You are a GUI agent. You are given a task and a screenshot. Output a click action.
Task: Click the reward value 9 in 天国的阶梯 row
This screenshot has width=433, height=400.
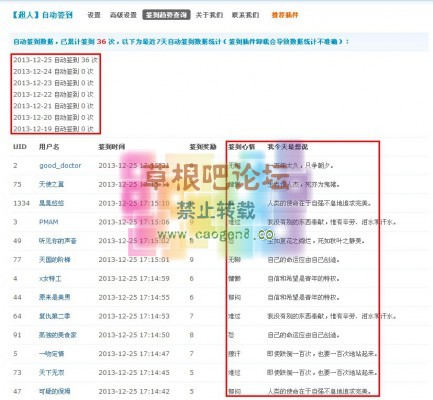coord(191,259)
